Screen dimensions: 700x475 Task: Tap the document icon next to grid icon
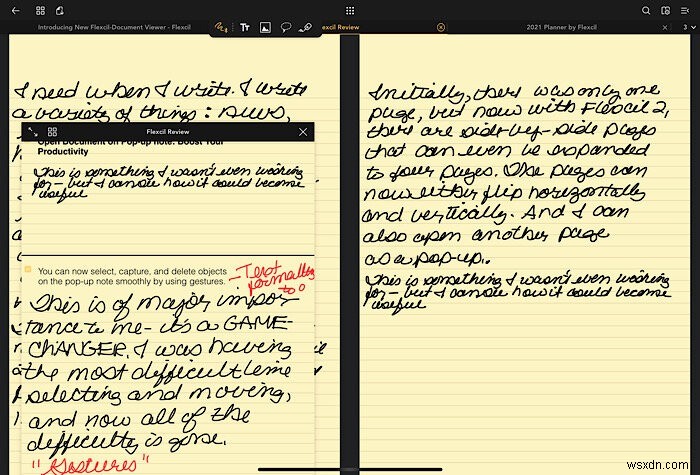click(x=59, y=10)
